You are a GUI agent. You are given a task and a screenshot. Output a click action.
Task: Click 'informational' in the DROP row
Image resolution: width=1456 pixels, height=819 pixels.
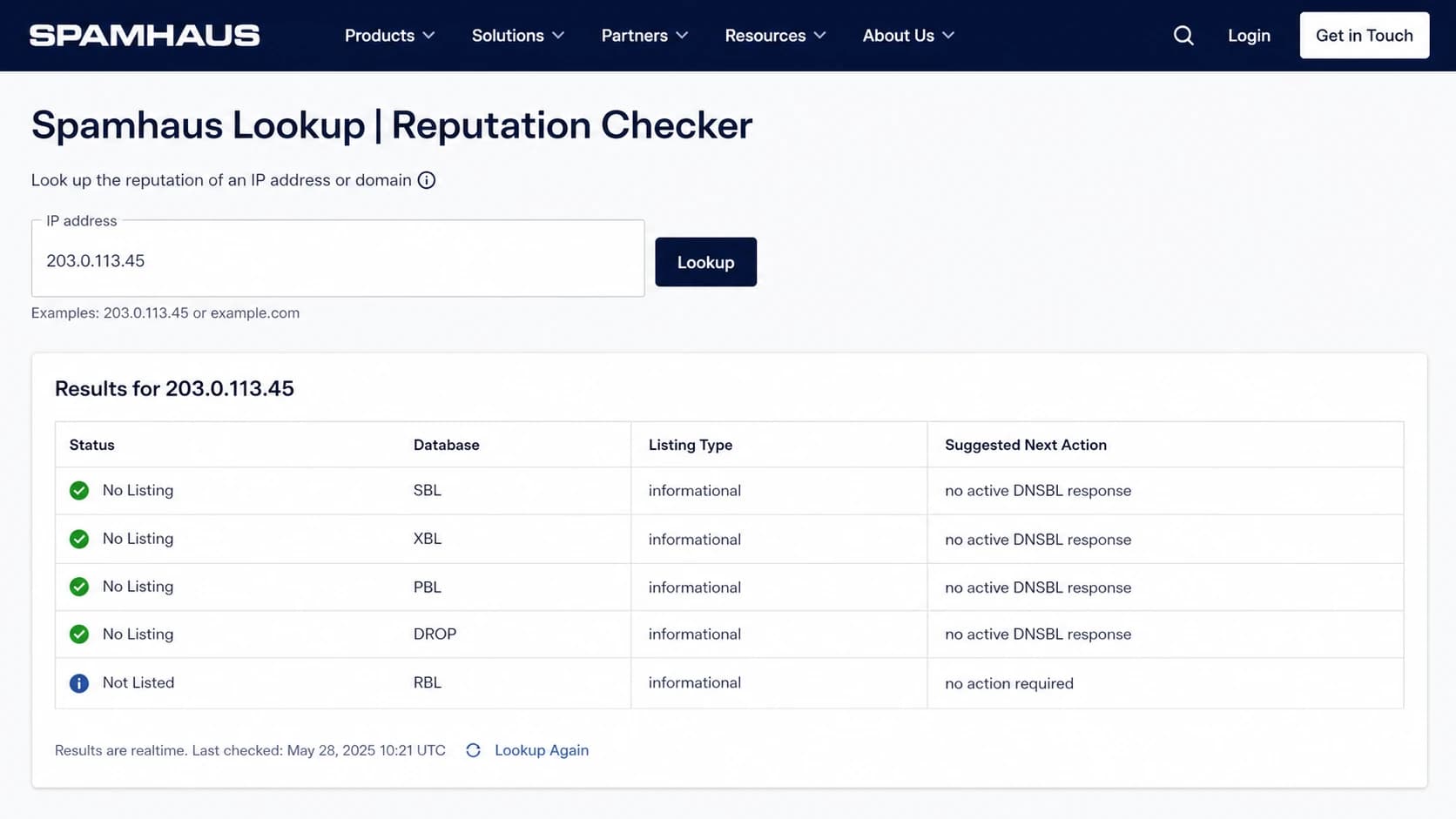tap(695, 634)
